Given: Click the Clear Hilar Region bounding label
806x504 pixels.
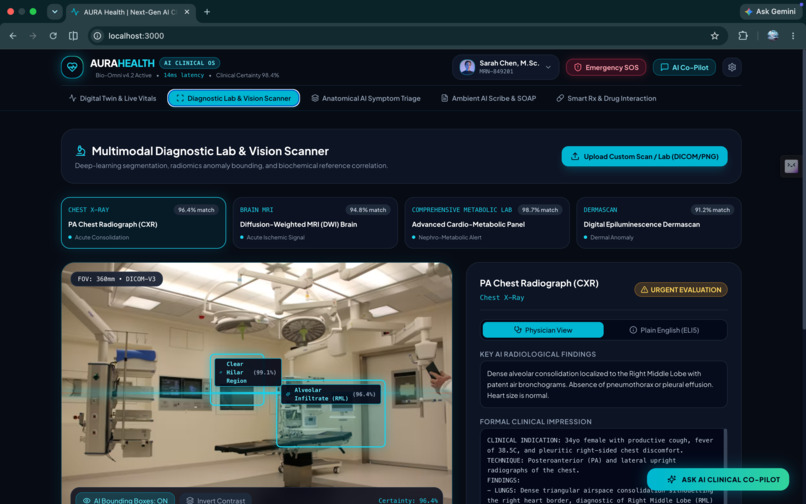Looking at the screenshot, I should pos(248,372).
